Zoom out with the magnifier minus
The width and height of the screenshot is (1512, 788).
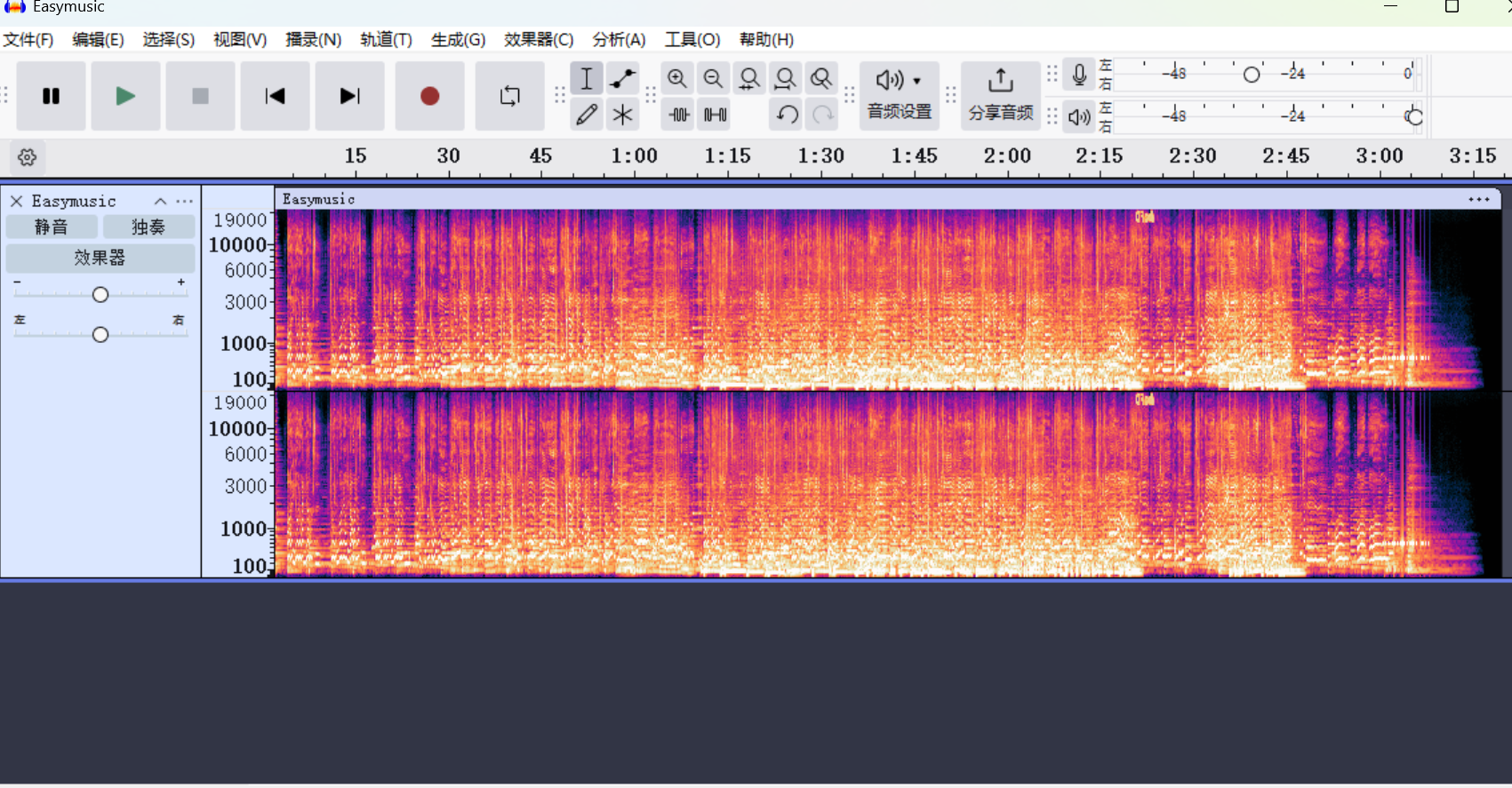pos(713,78)
